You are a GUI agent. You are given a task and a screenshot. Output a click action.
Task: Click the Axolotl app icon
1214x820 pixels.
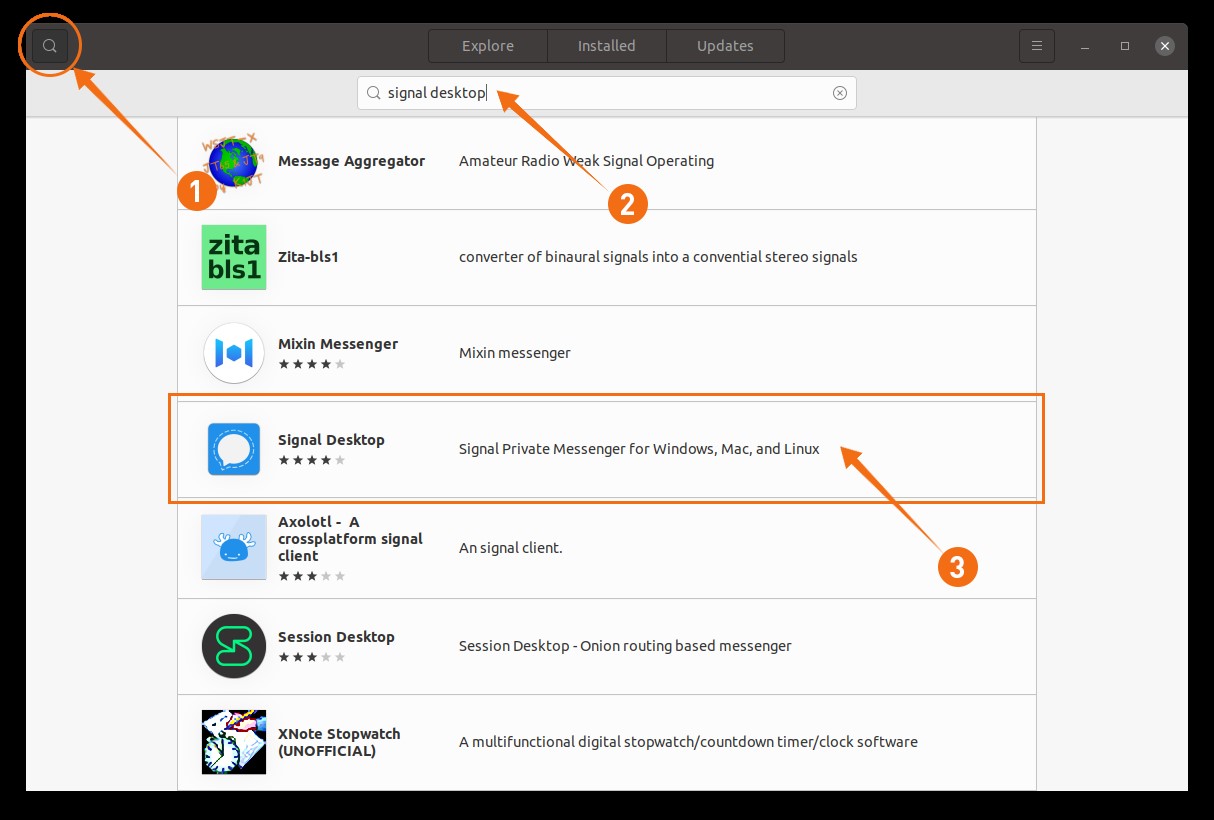234,547
